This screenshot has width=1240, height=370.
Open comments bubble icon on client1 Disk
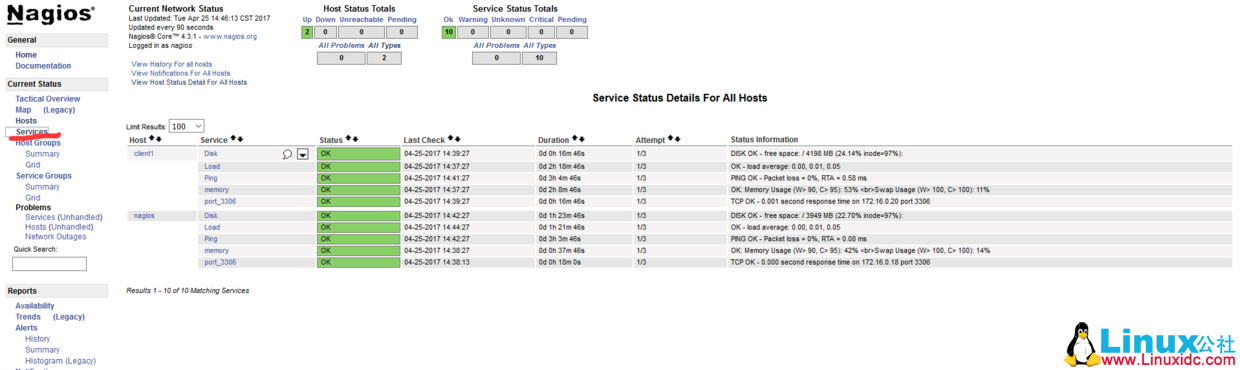[x=287, y=154]
